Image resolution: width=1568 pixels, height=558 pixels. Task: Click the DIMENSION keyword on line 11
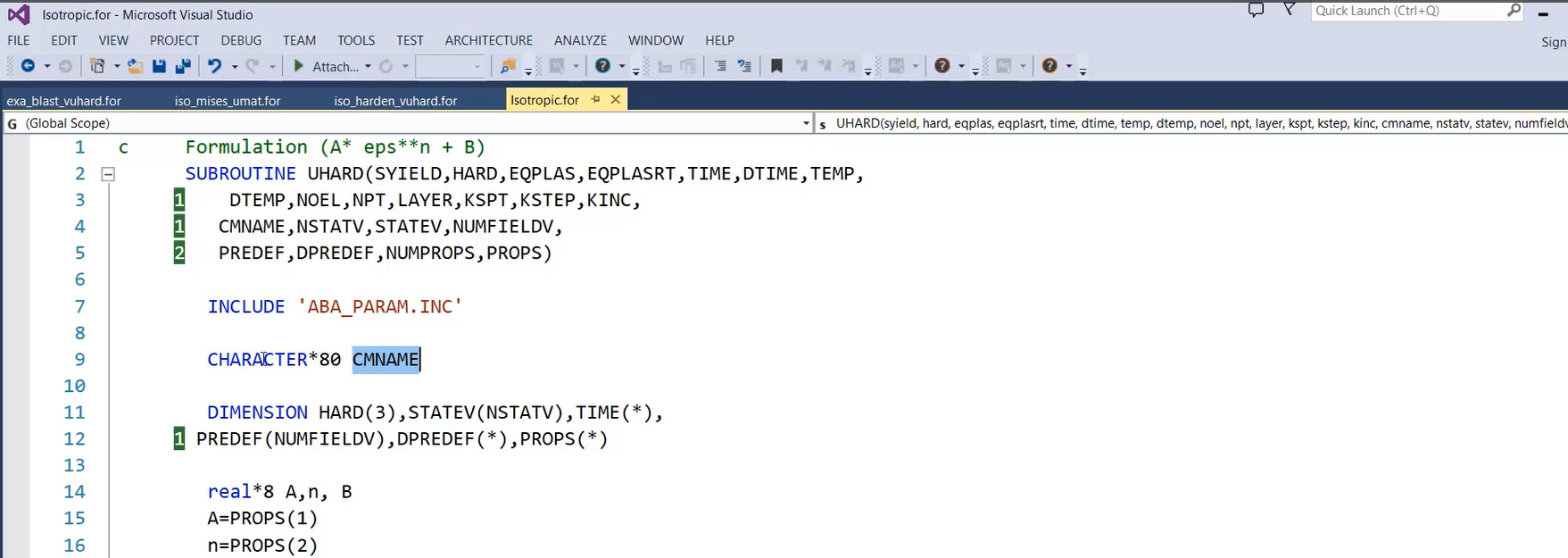[x=257, y=412]
